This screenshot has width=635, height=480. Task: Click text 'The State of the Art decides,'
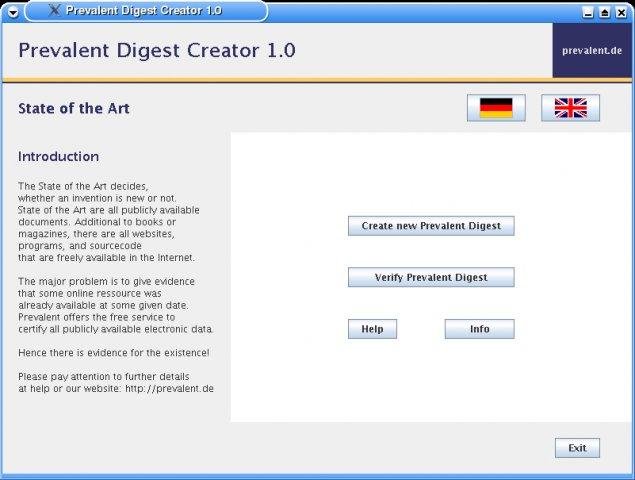(x=83, y=186)
